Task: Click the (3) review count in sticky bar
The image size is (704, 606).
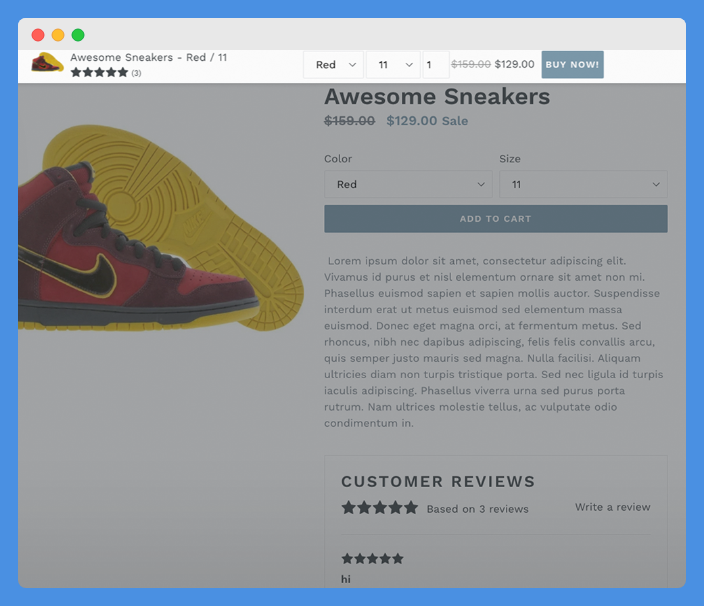Action: (x=136, y=73)
